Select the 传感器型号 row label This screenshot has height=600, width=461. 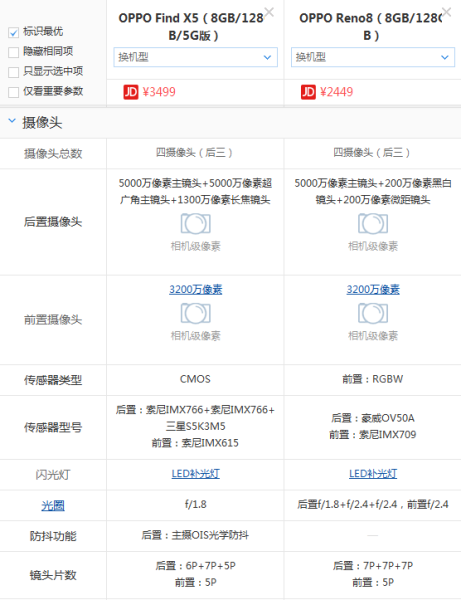pos(53,427)
